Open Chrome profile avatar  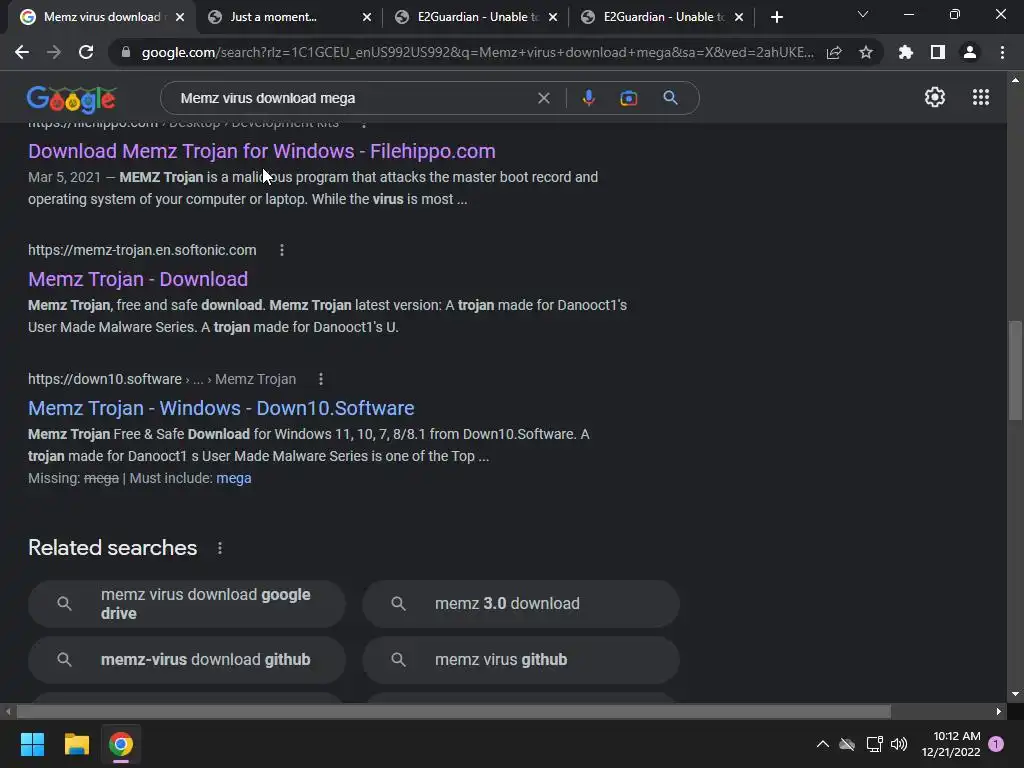click(970, 52)
